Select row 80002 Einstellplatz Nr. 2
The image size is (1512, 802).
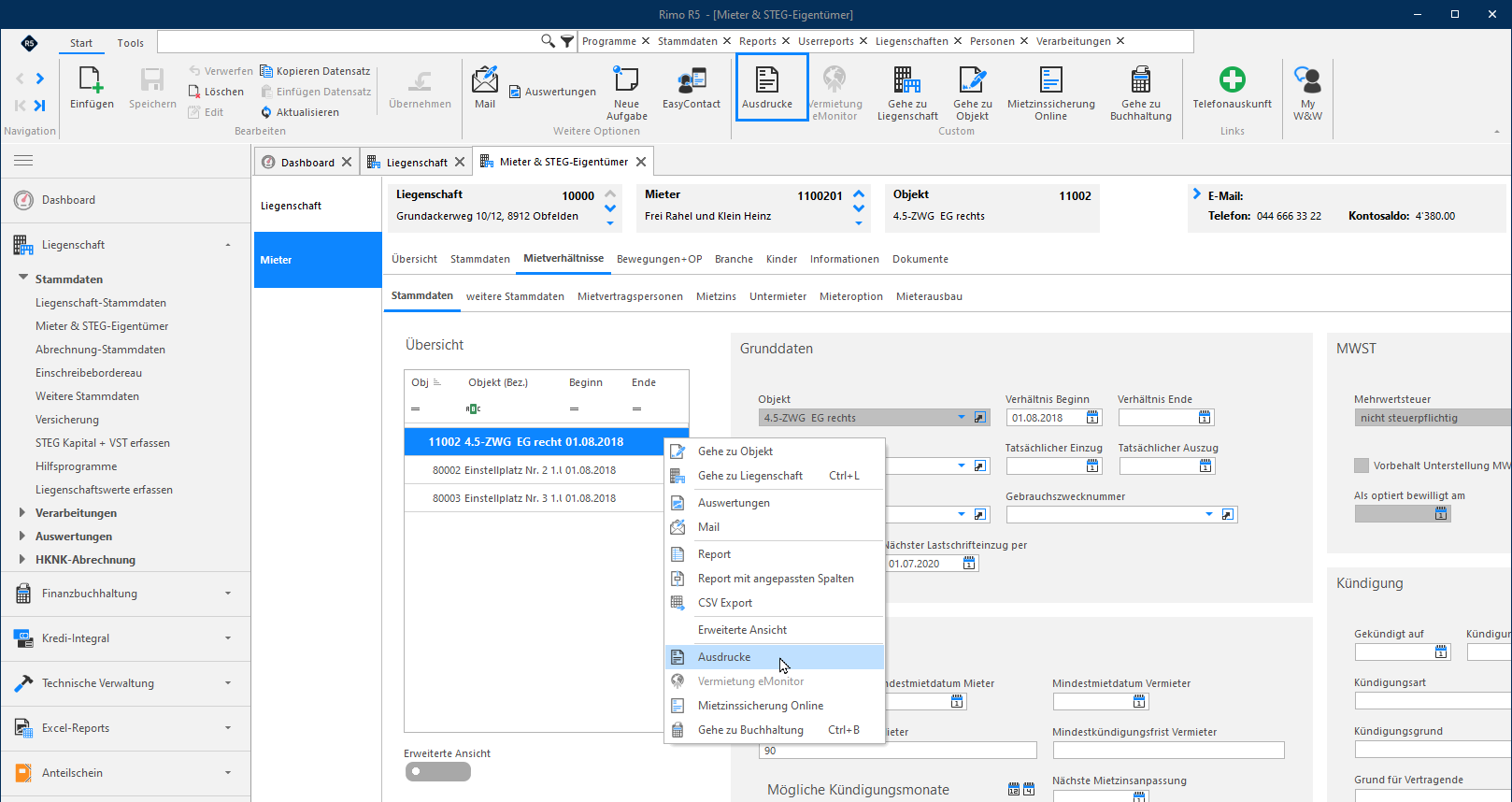[546, 470]
